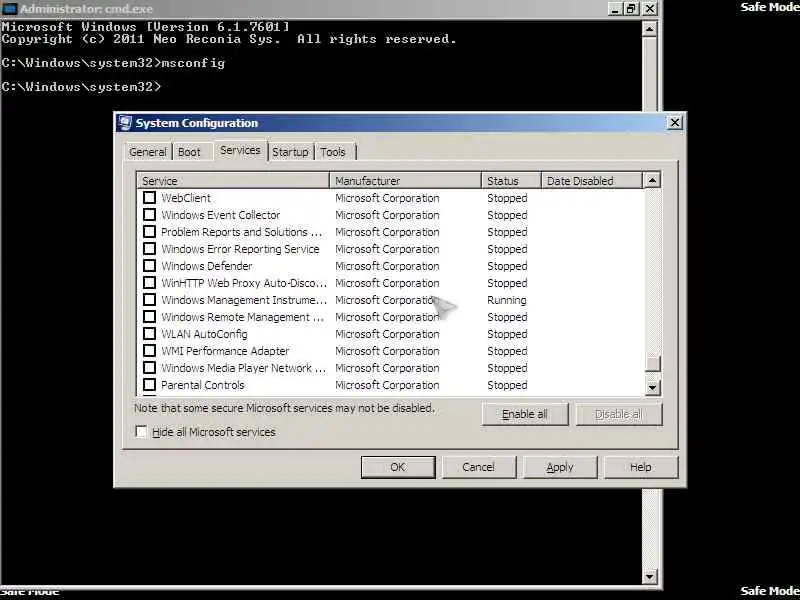The width and height of the screenshot is (800, 600).
Task: Click the Cancel button
Action: coord(479,467)
